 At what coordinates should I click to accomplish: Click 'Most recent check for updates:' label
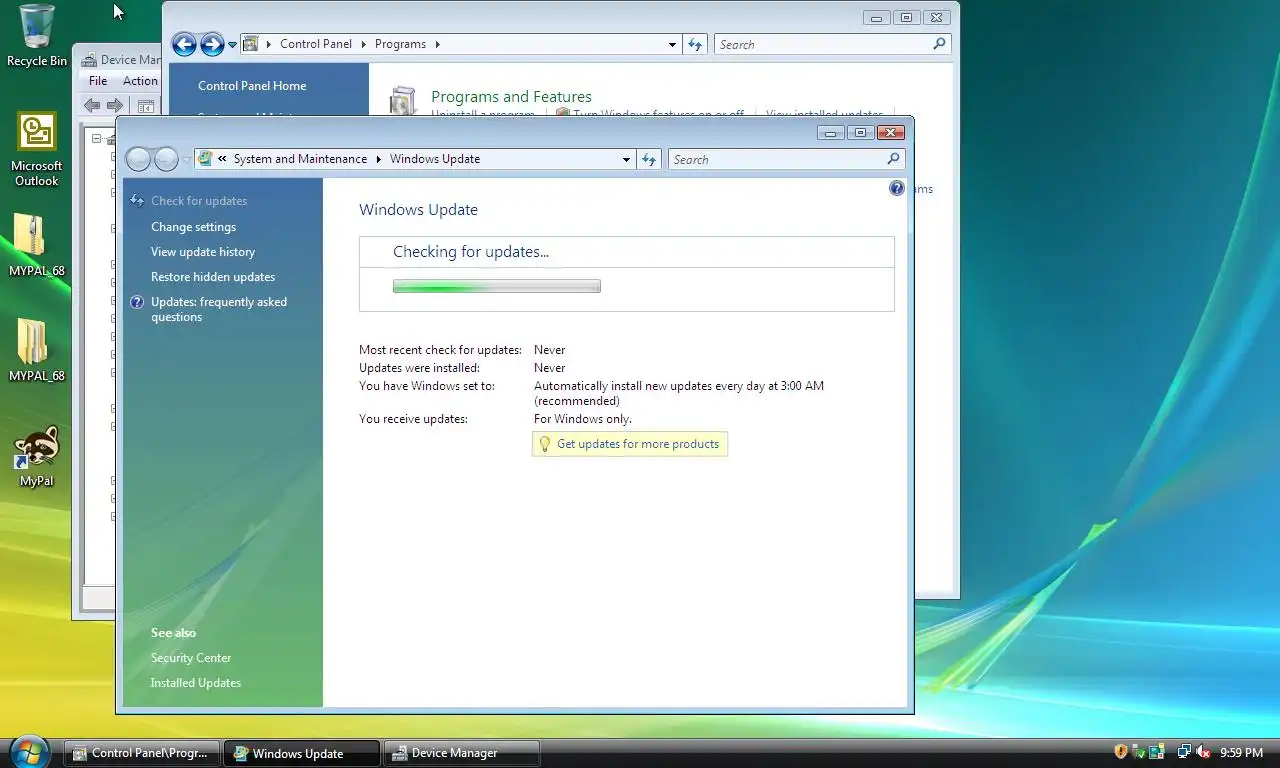click(x=440, y=350)
